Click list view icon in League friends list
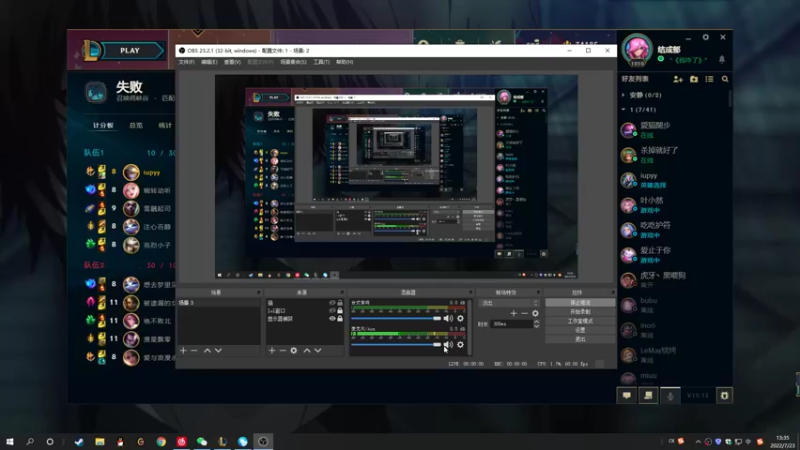Viewport: 800px width, 450px height. click(x=709, y=79)
